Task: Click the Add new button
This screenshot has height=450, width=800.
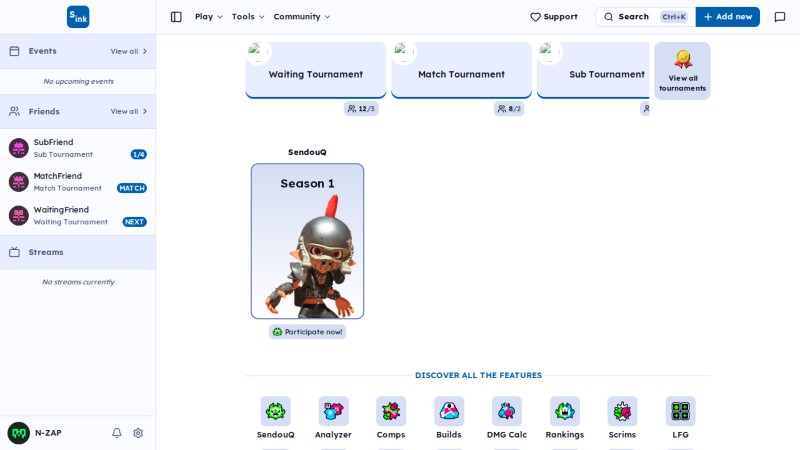Action: click(728, 17)
